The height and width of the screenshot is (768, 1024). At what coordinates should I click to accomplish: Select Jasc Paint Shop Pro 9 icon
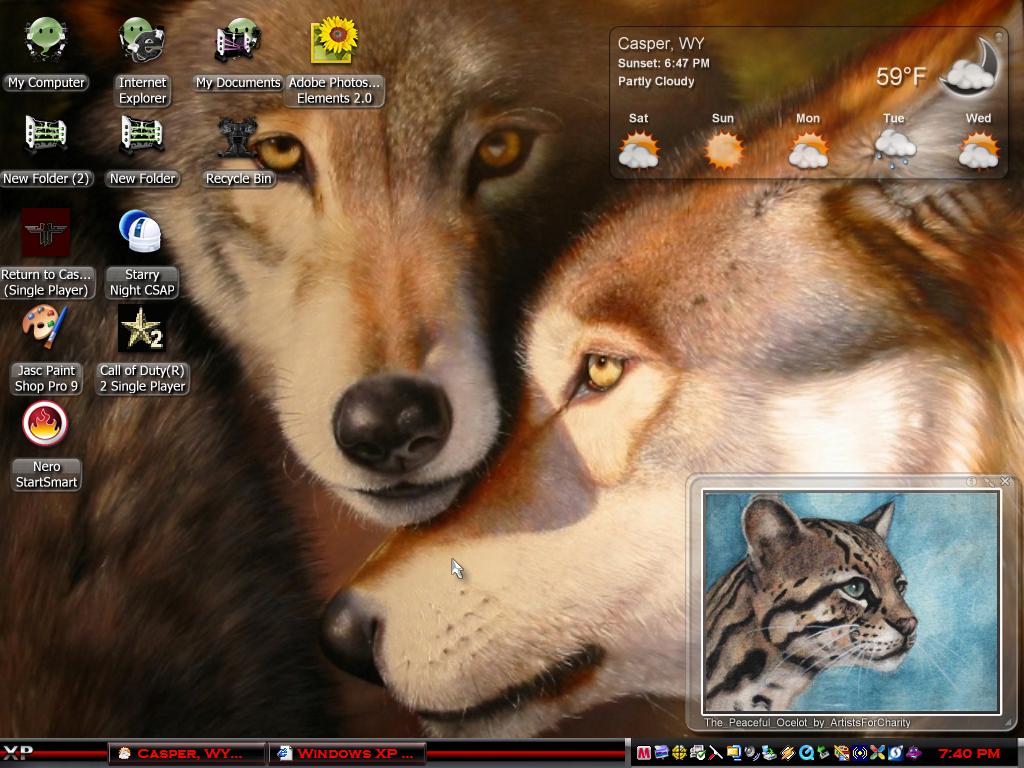(x=46, y=350)
